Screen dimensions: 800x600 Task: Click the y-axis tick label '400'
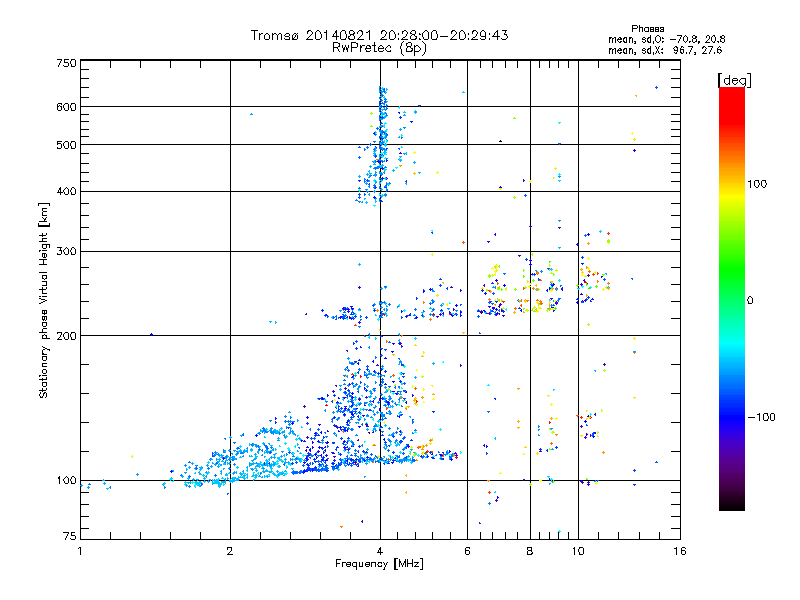click(67, 191)
